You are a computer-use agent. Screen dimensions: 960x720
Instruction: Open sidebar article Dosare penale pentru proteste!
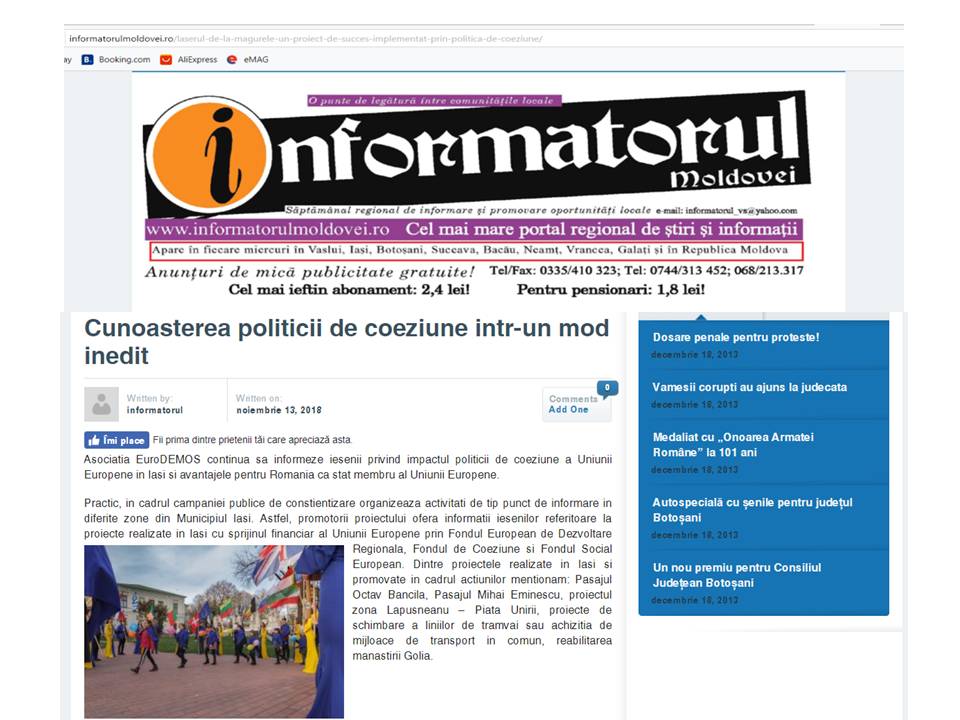point(736,337)
